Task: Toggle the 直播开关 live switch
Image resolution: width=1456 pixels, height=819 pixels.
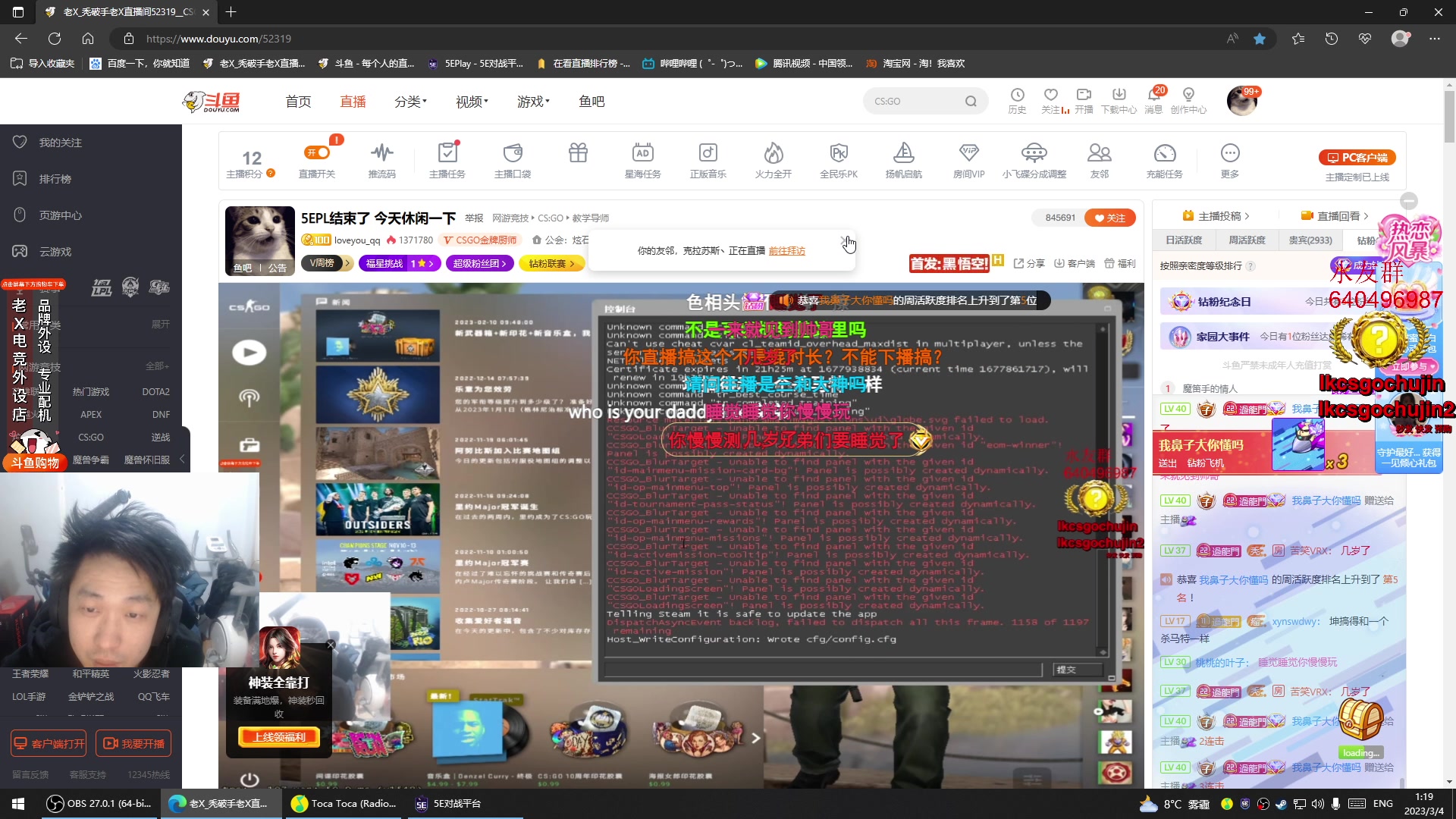Action: click(x=317, y=152)
